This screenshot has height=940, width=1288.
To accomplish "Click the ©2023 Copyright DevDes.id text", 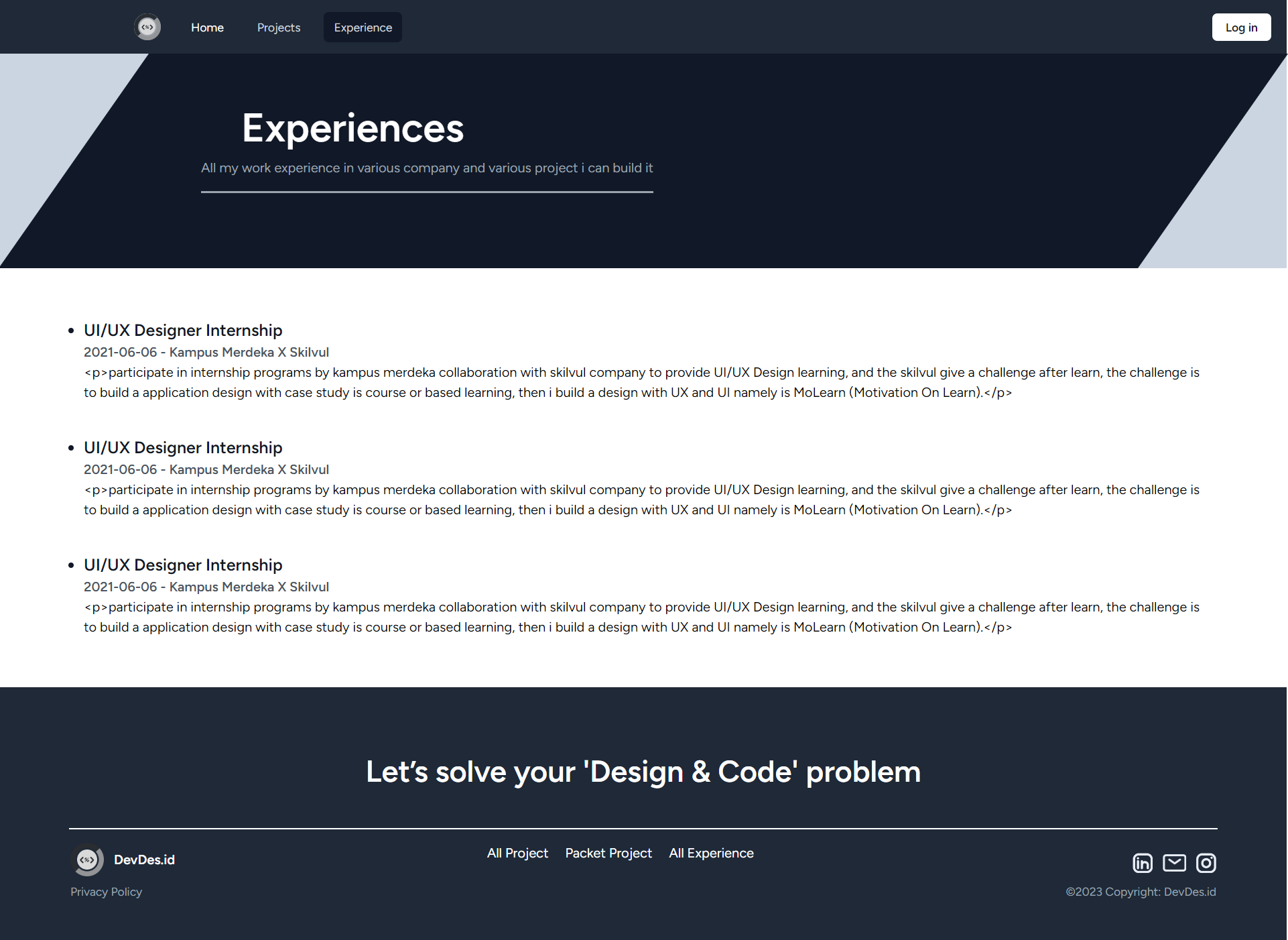I will coord(1141,892).
